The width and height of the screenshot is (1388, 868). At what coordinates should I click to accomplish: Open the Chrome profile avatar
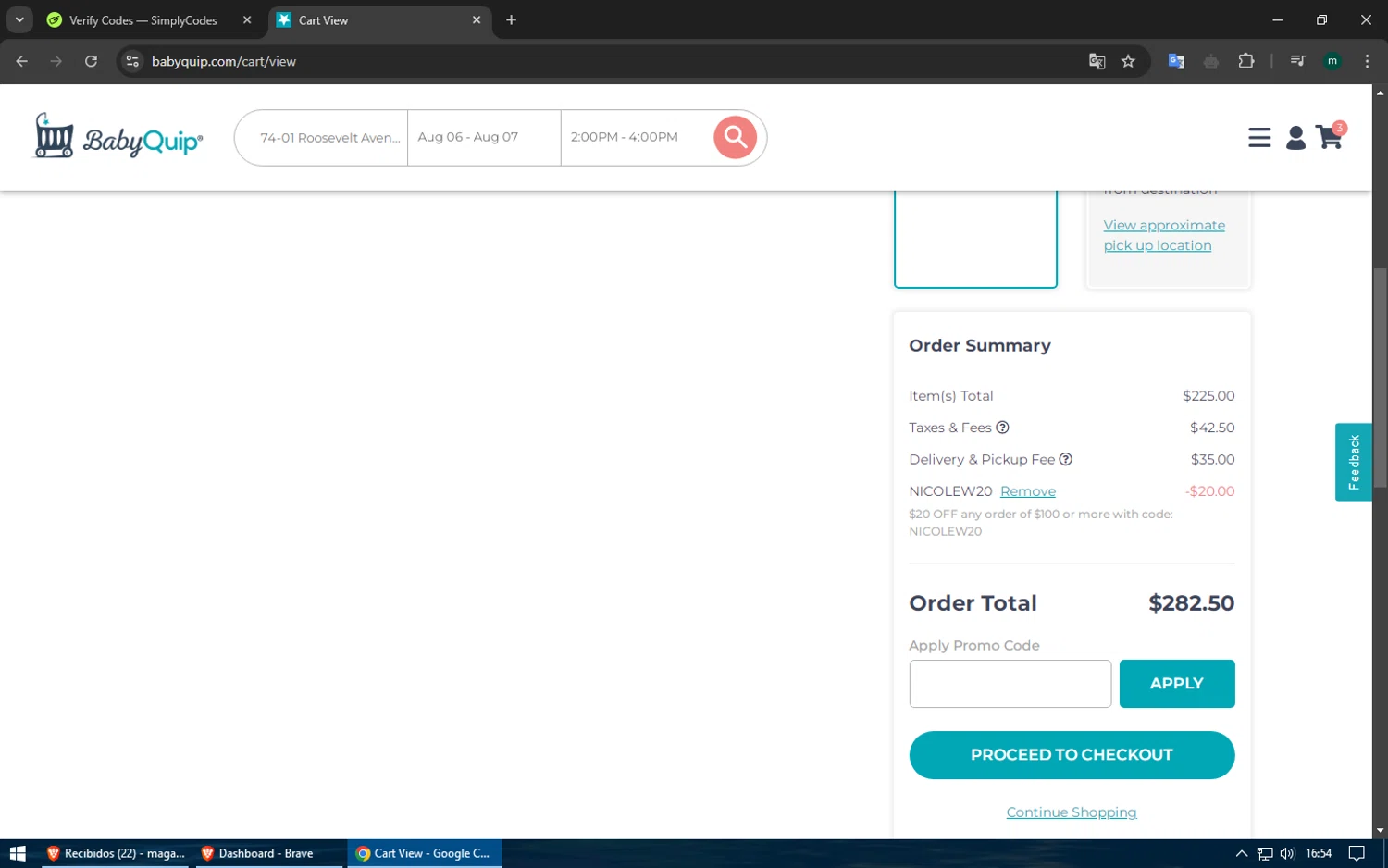pos(1332,61)
